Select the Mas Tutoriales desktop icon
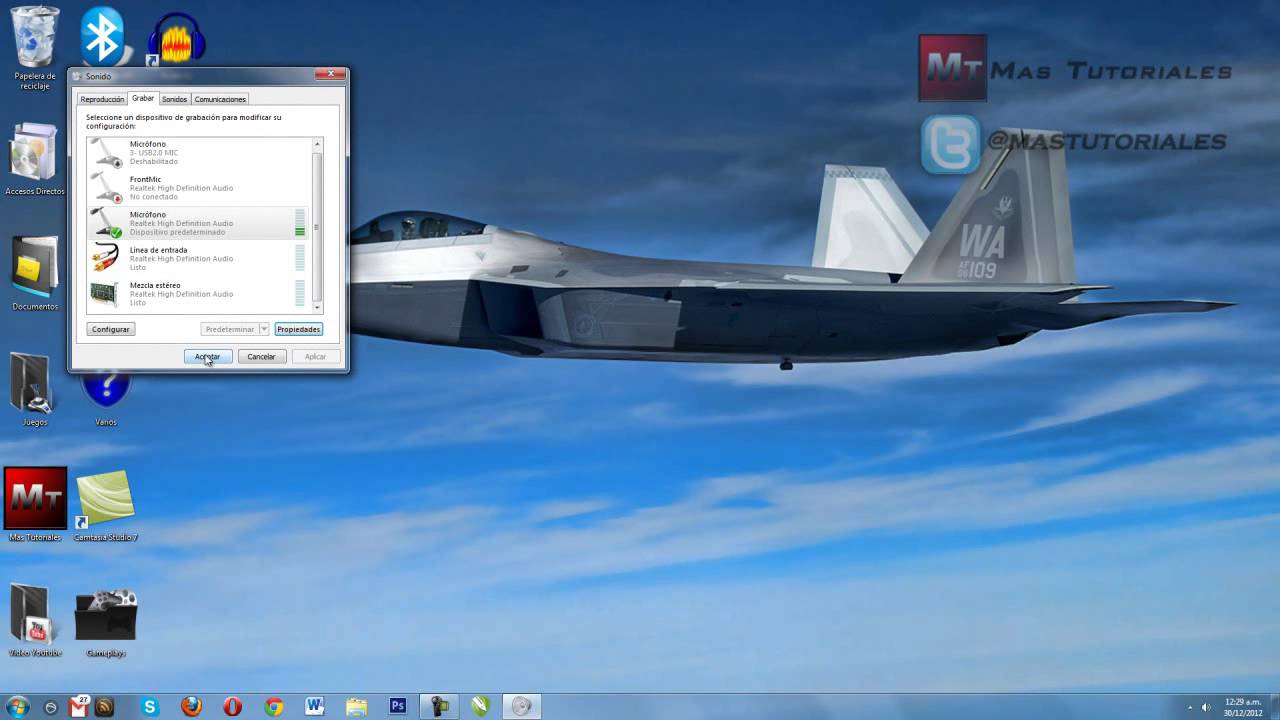Image resolution: width=1280 pixels, height=720 pixels. tap(35, 504)
